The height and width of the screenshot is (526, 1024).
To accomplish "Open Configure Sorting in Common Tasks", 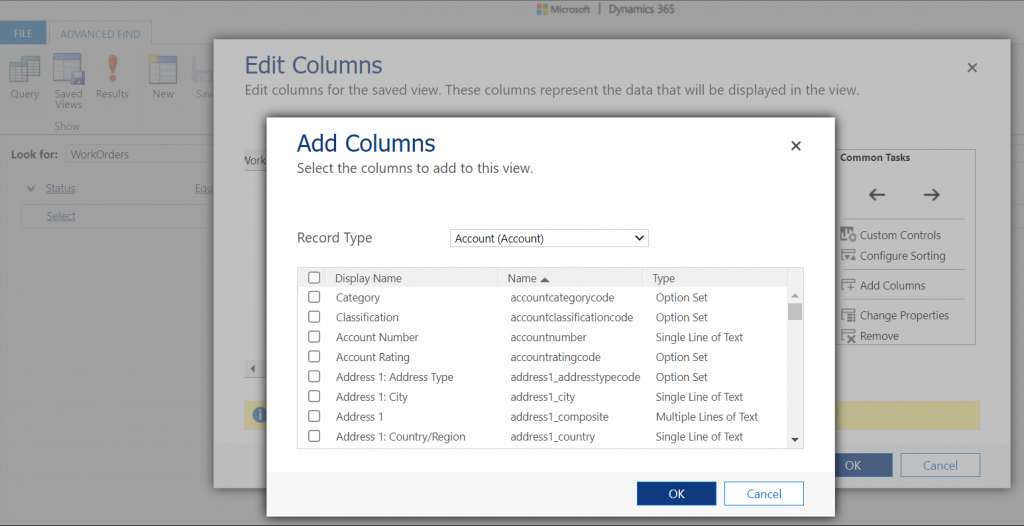I will [x=893, y=256].
